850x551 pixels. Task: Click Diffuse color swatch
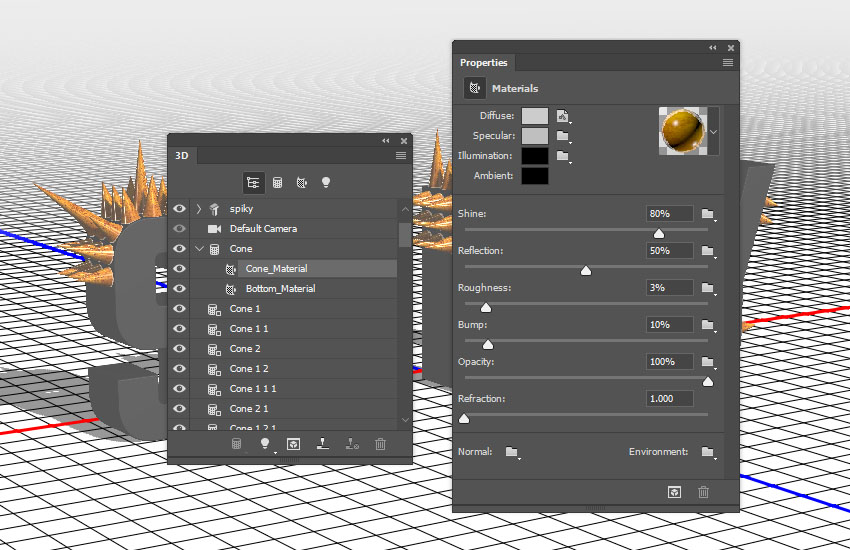click(x=535, y=116)
